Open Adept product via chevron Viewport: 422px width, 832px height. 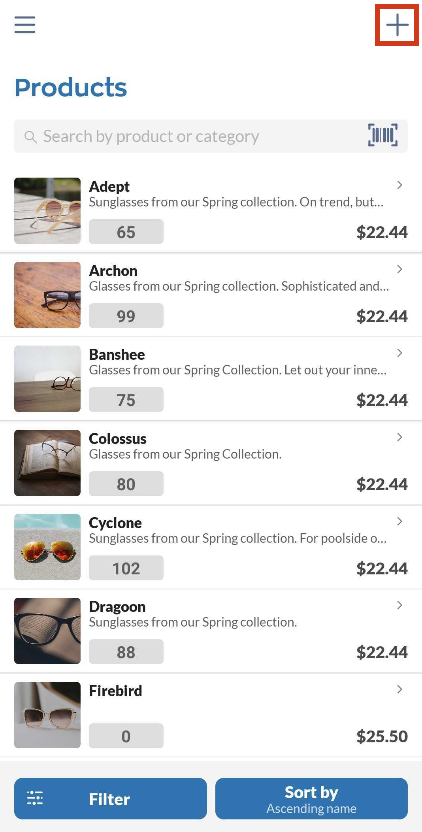[400, 185]
